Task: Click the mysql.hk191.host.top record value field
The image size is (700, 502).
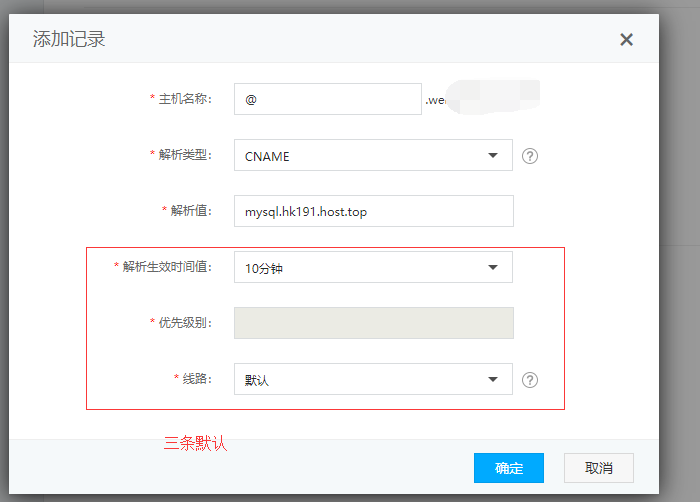Action: tap(373, 212)
